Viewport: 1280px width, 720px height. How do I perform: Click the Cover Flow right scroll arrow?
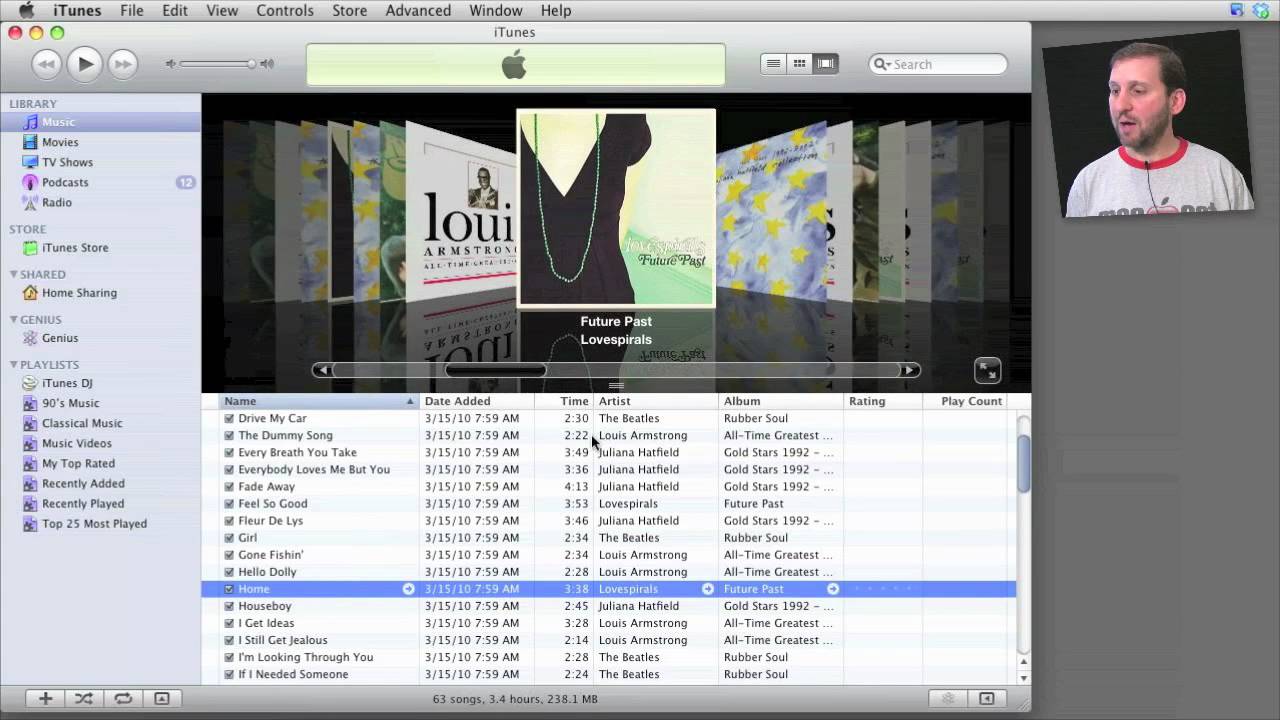point(909,370)
